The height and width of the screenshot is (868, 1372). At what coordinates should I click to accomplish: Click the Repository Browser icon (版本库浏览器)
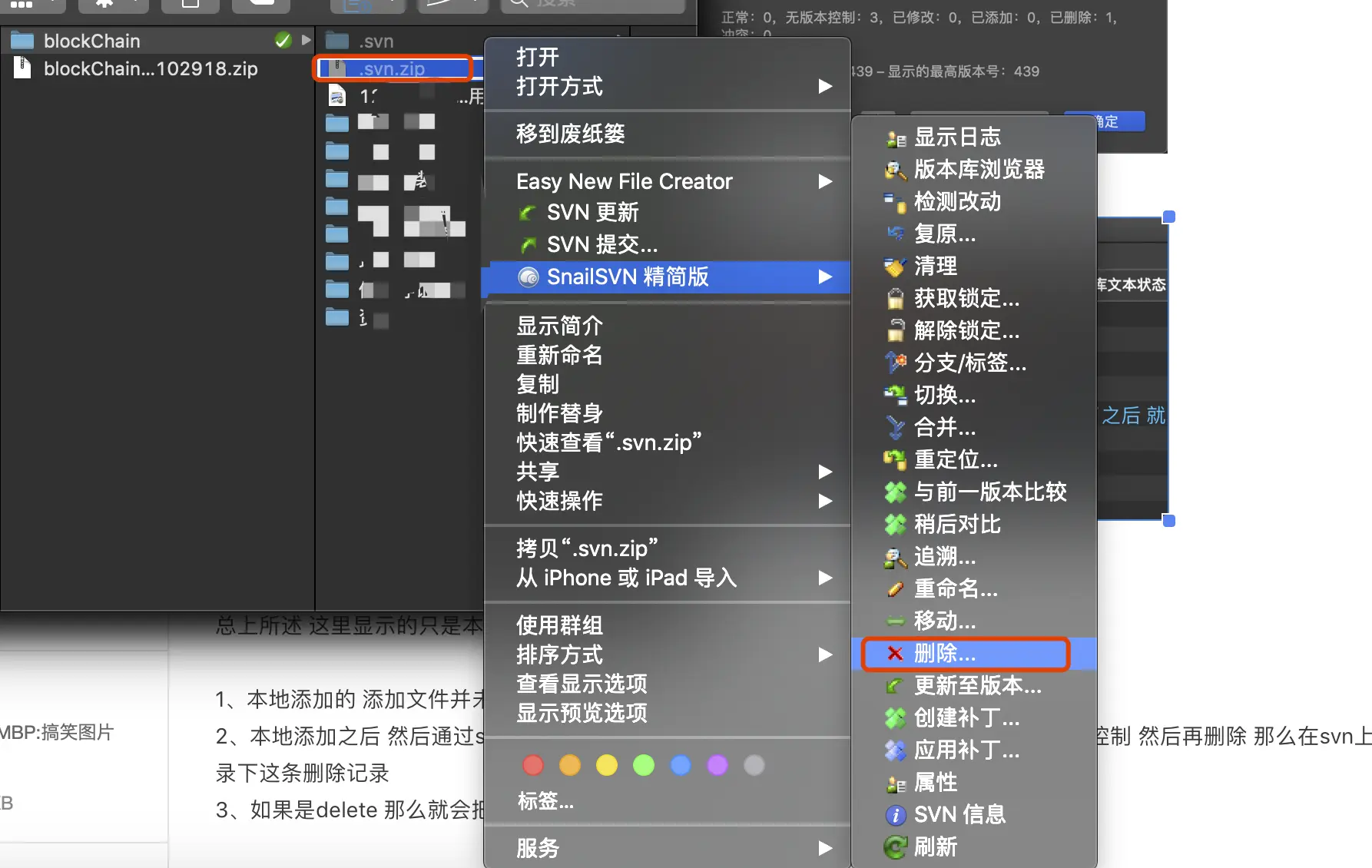[895, 170]
